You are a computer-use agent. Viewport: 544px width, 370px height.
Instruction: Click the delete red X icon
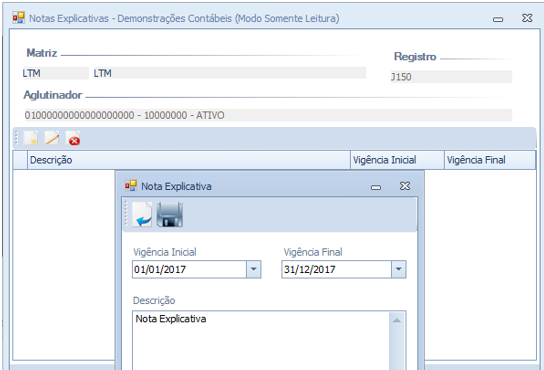73,138
